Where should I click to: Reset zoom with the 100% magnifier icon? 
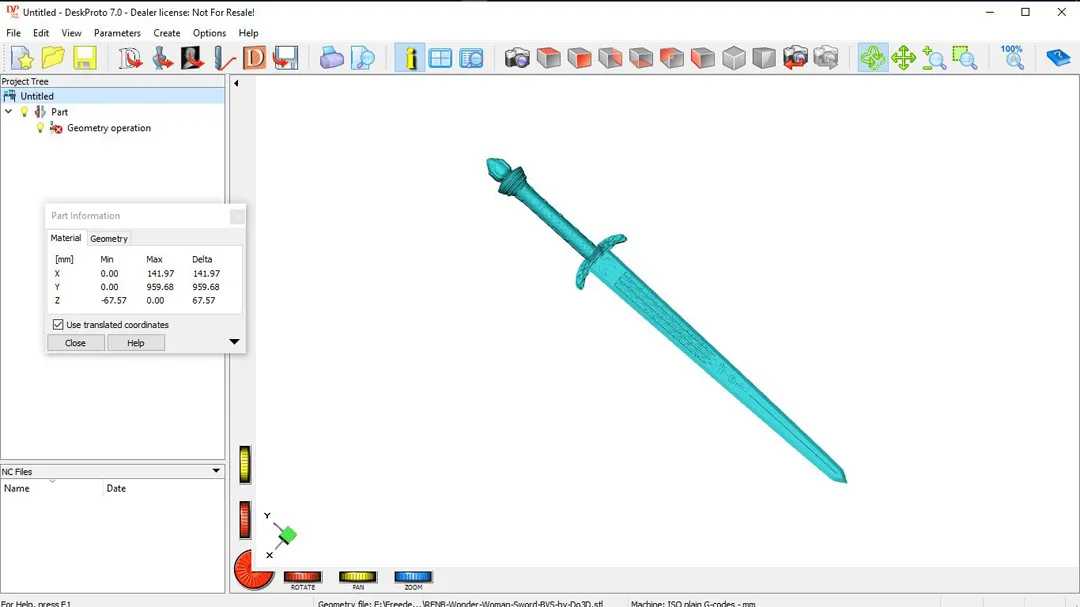1012,58
